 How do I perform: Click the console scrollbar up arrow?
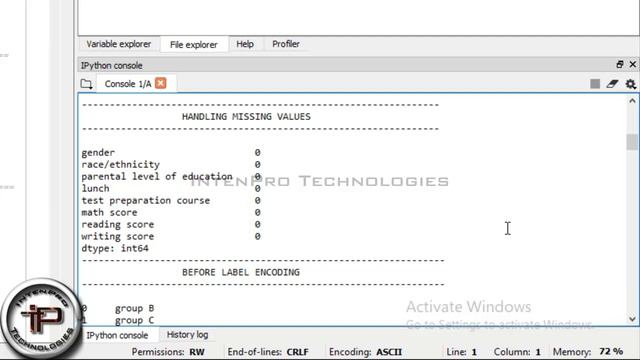click(632, 101)
